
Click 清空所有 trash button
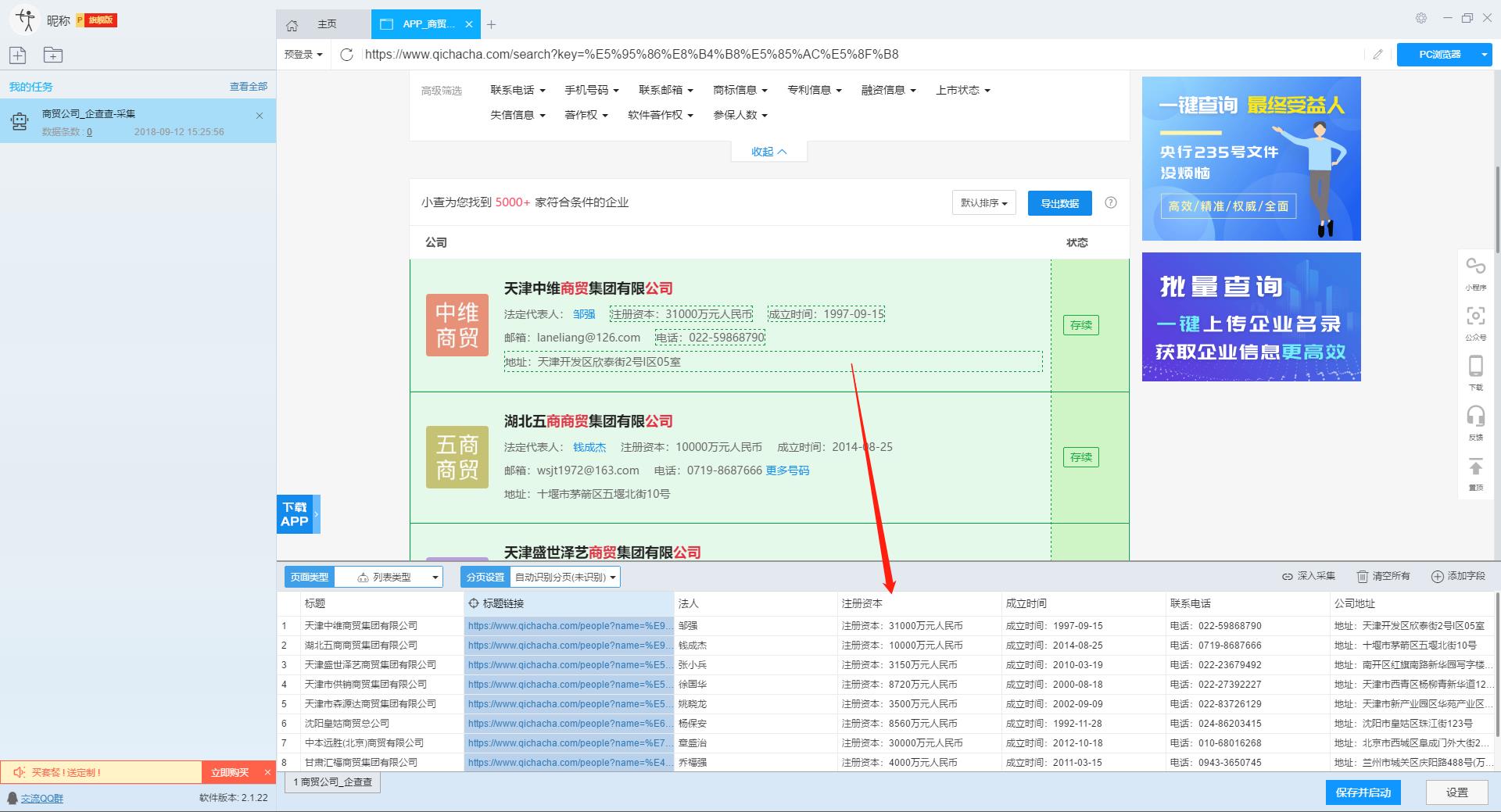1383,576
